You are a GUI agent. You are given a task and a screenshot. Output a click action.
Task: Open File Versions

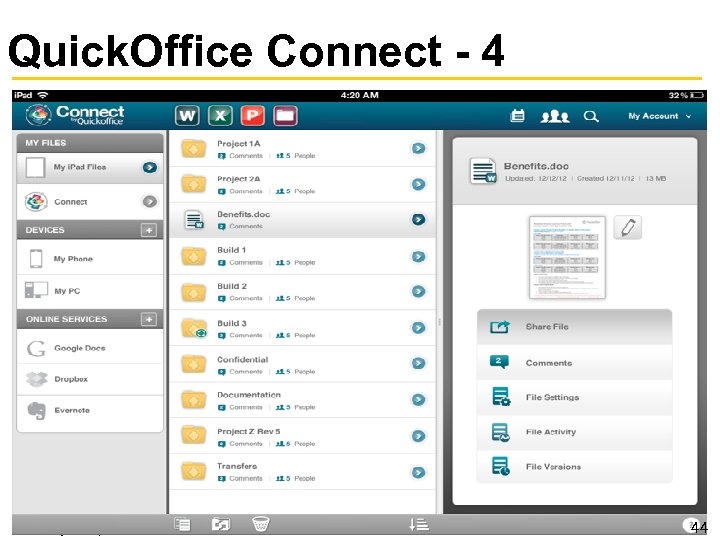click(x=574, y=467)
